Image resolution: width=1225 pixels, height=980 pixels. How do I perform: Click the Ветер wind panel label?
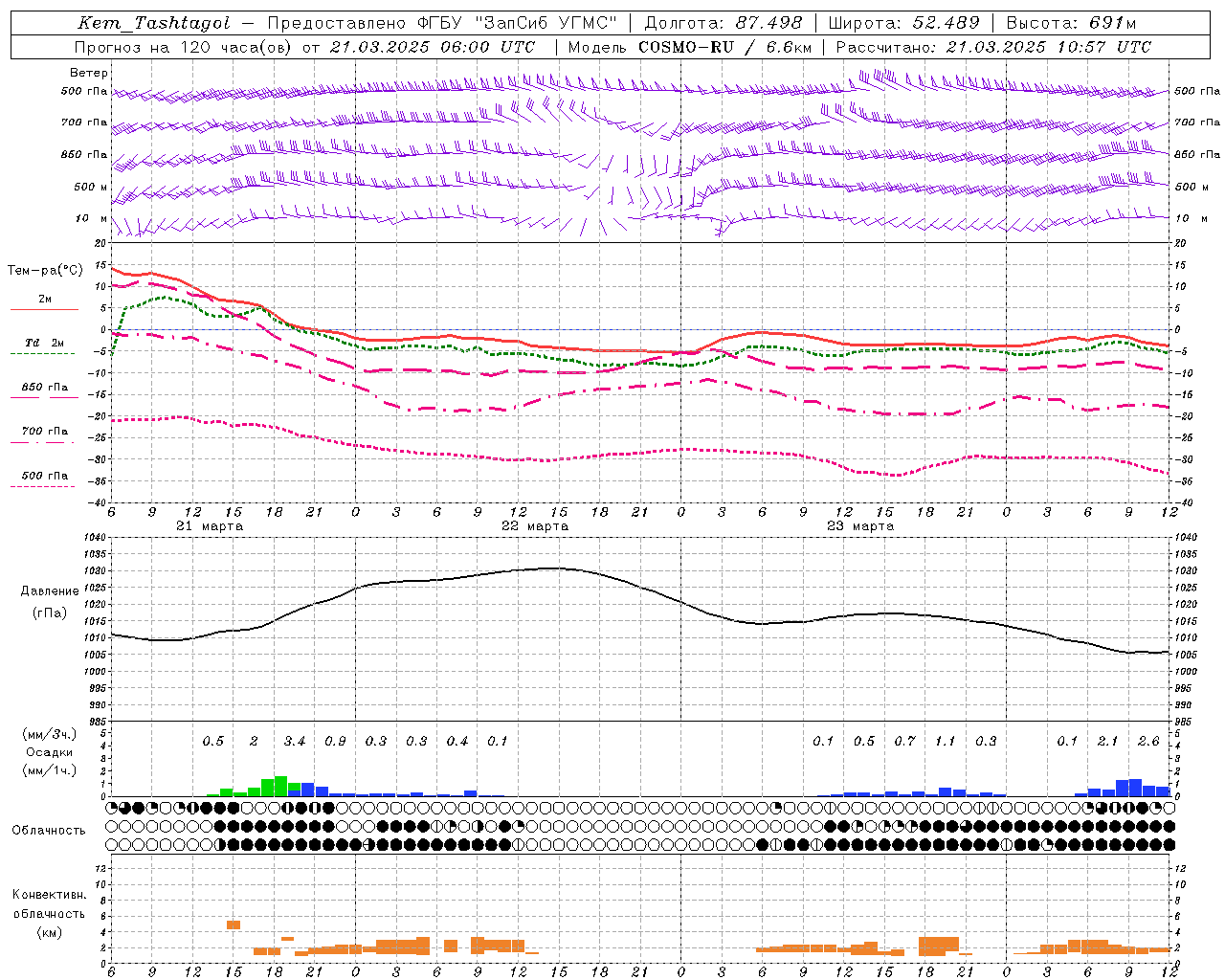(88, 73)
